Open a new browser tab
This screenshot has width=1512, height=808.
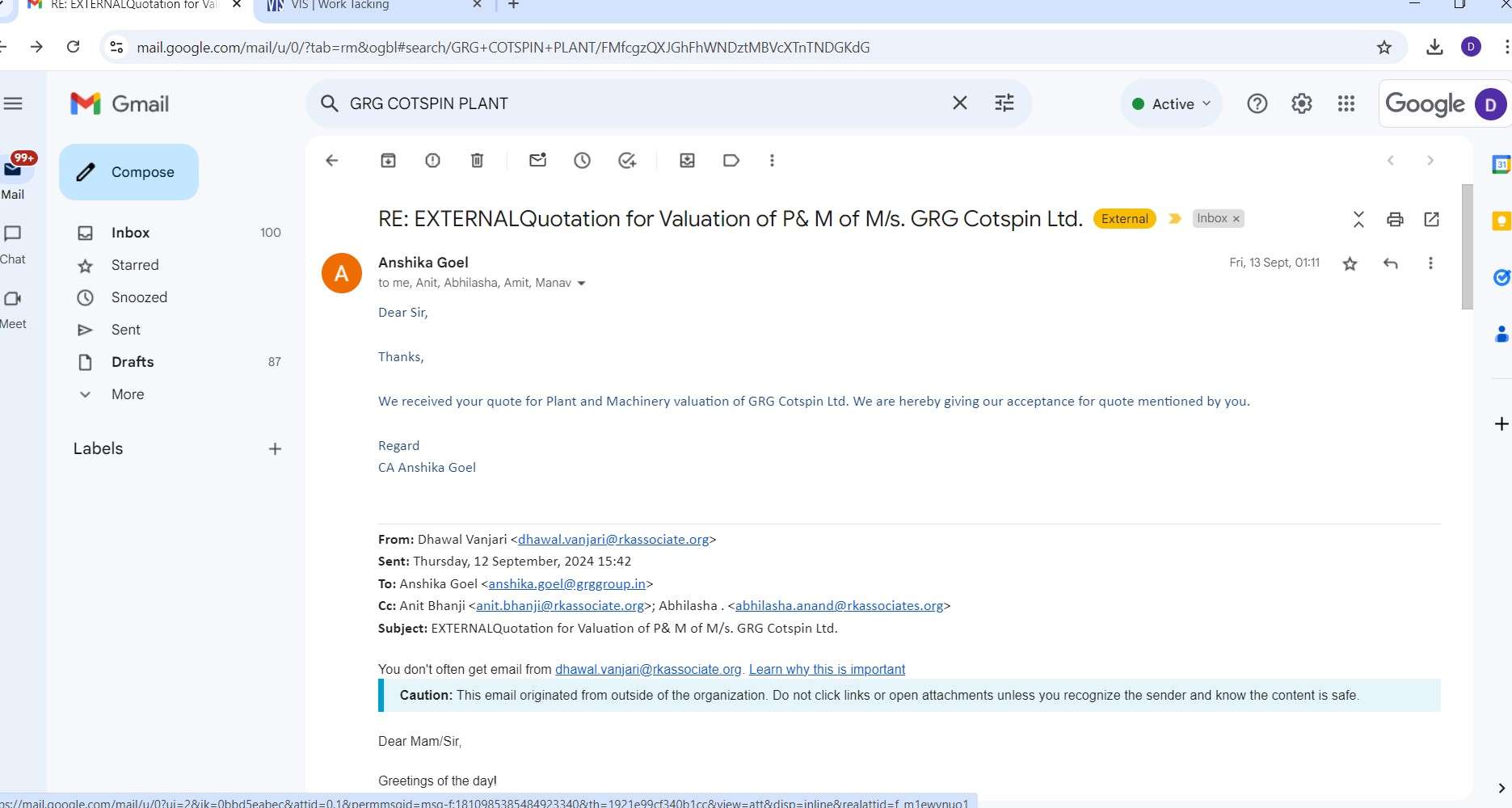(x=513, y=5)
